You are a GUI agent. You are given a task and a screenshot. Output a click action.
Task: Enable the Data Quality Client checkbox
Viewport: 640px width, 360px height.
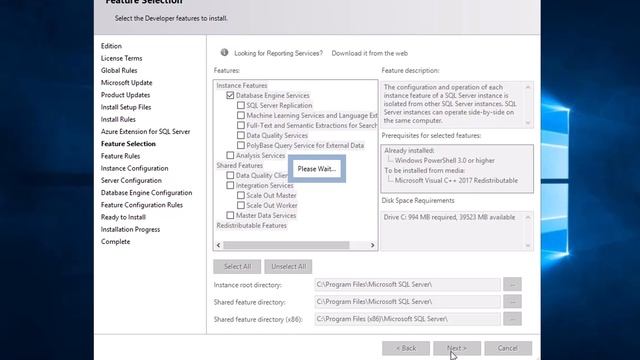click(x=230, y=175)
